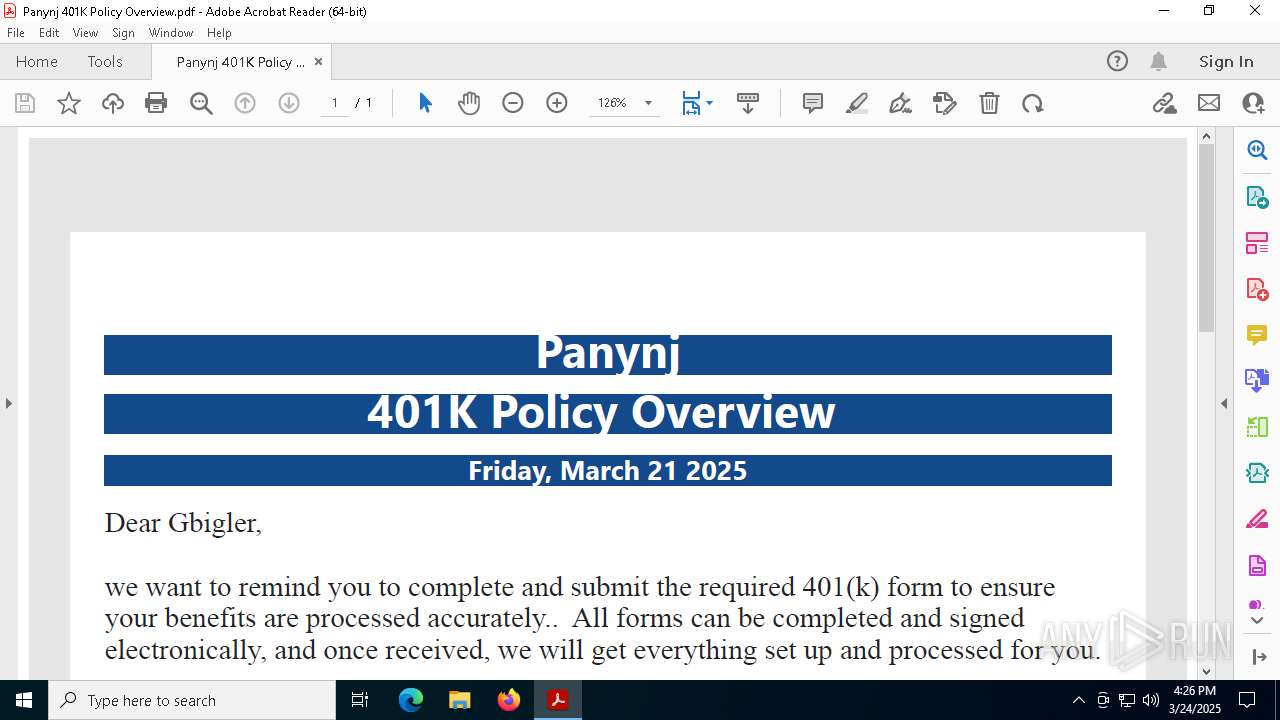Image resolution: width=1280 pixels, height=720 pixels.
Task: Send file by email envelope icon
Action: [1209, 103]
